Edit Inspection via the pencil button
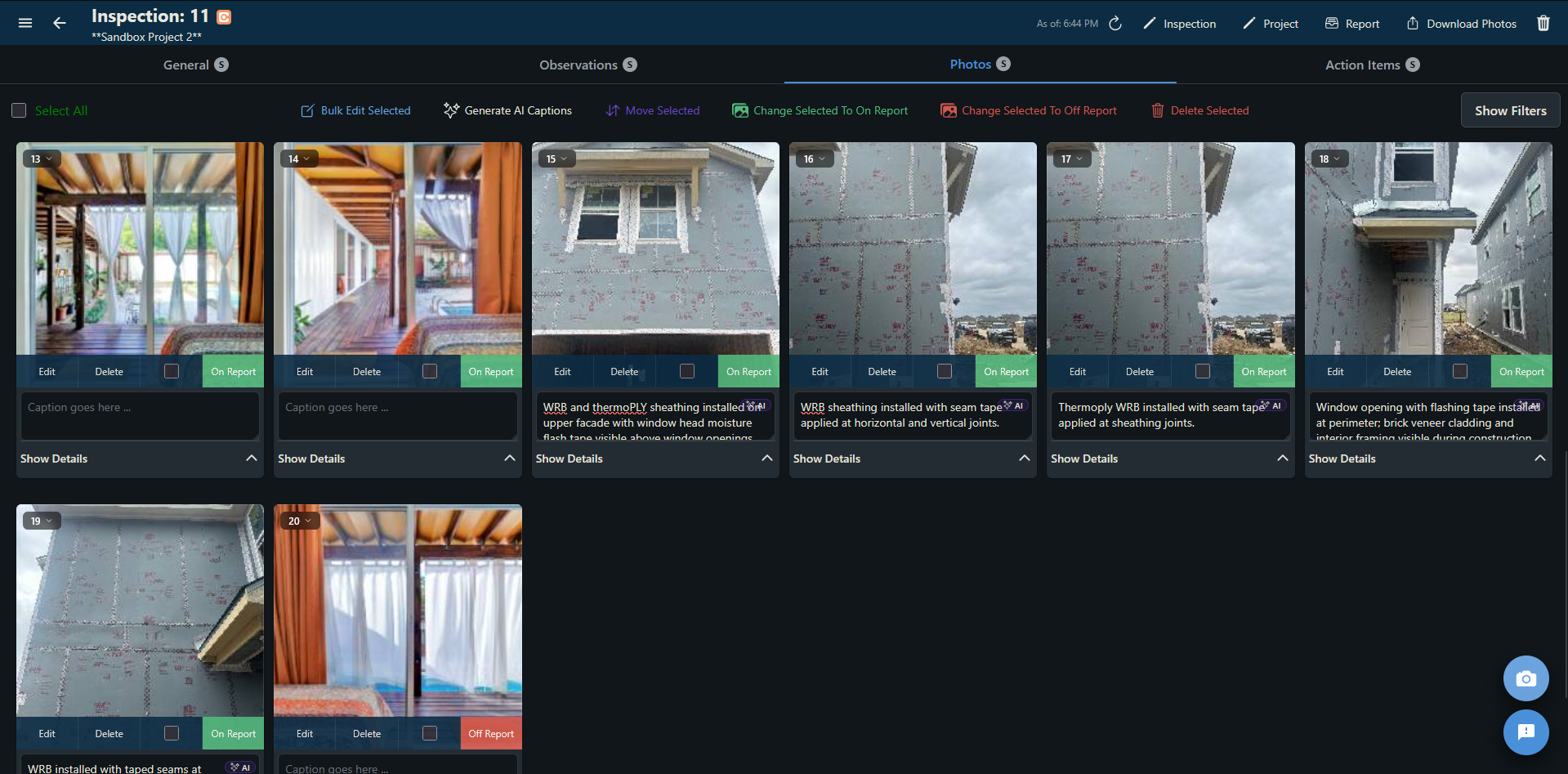Image resolution: width=1568 pixels, height=774 pixels. coord(1179,24)
